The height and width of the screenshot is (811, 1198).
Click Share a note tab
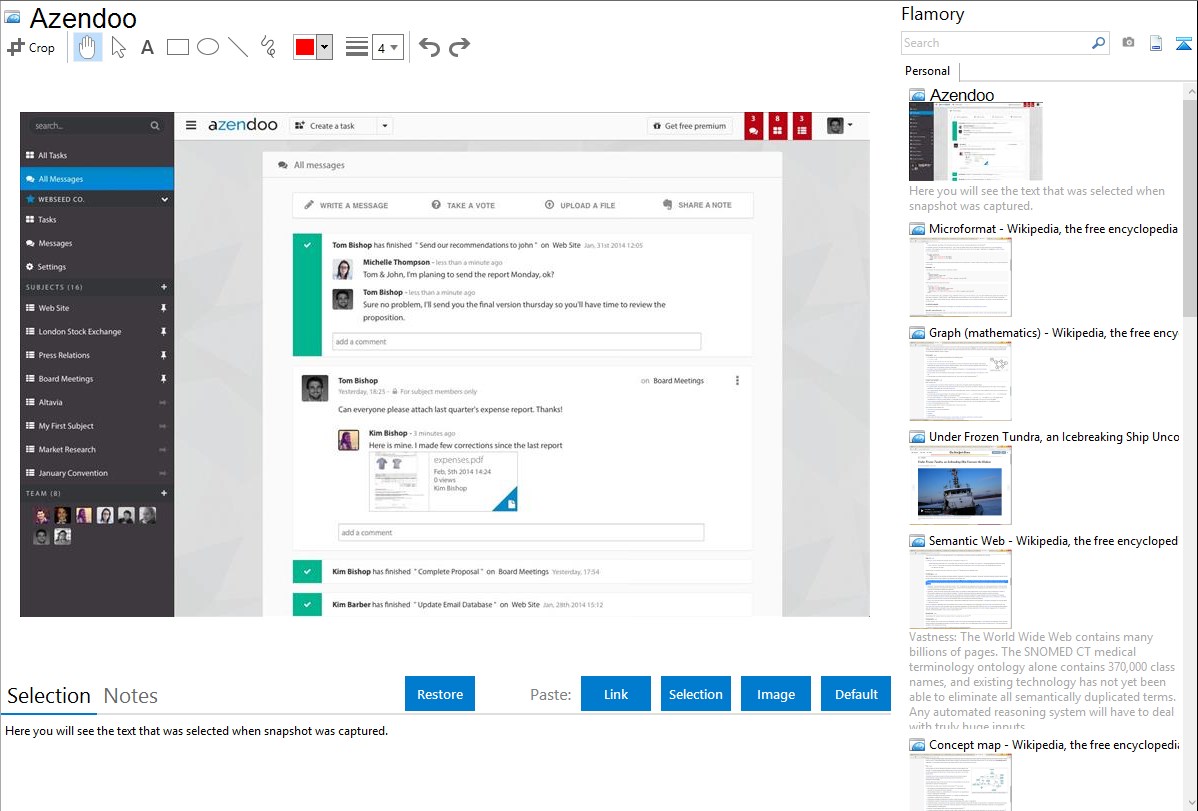[697, 205]
